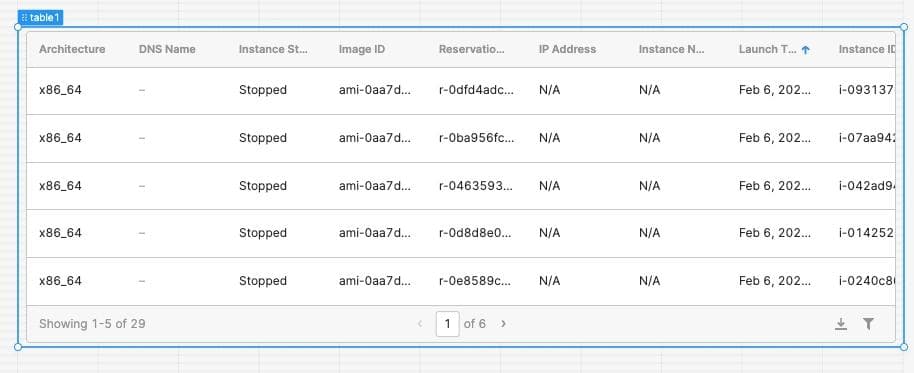The height and width of the screenshot is (373, 914).
Task: Click Stopped in the r-0dfd4adc row
Action: pos(263,90)
